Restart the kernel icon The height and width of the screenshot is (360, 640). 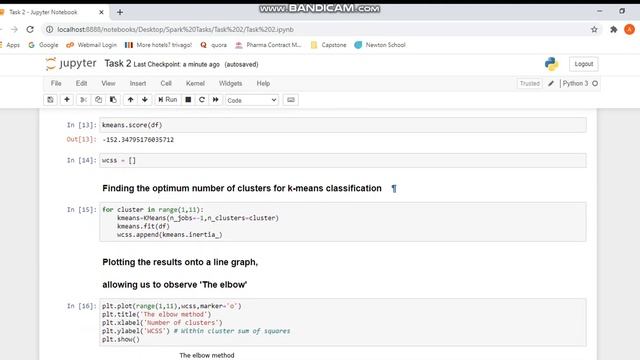(202, 100)
